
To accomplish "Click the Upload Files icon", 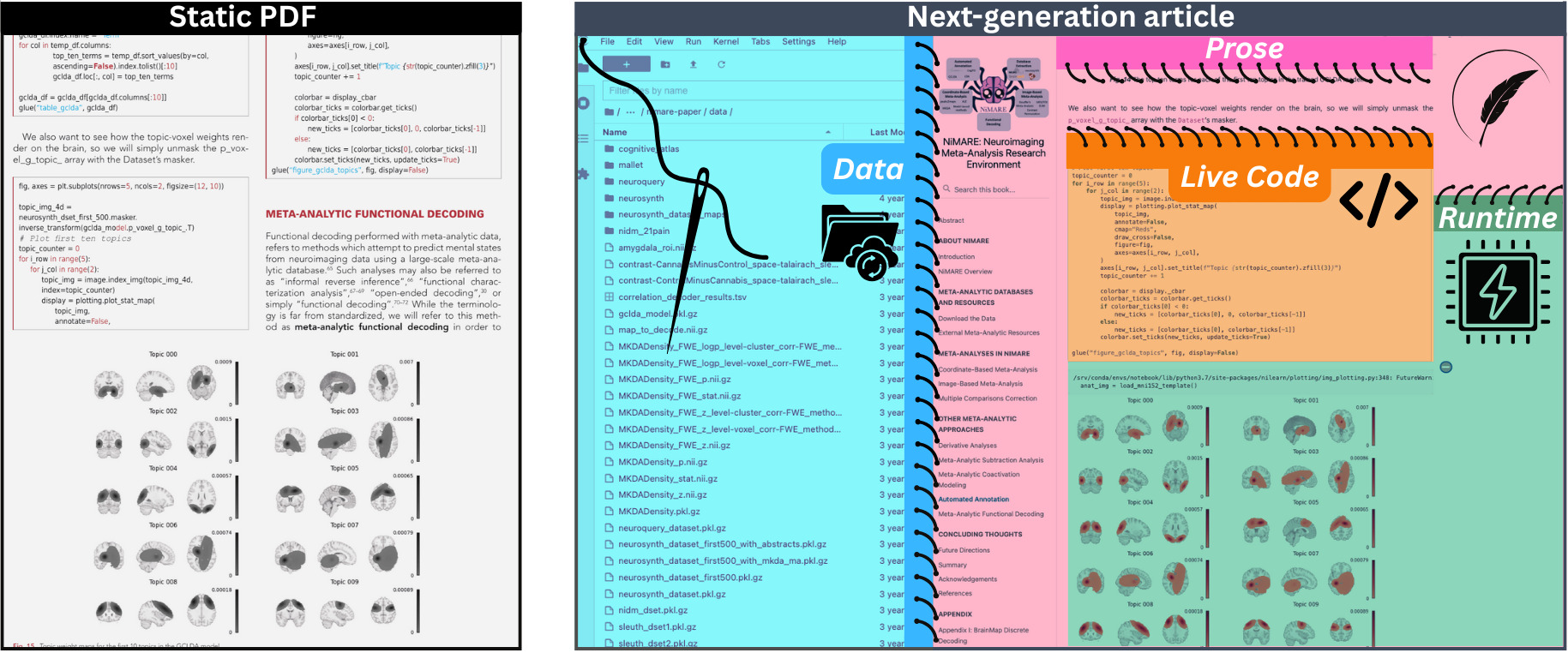I will (694, 64).
